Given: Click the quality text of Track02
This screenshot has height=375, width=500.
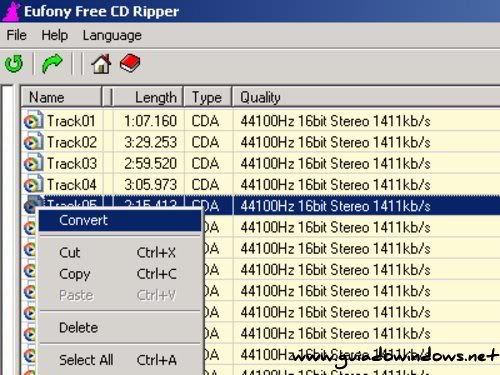Looking at the screenshot, I should click(335, 142).
